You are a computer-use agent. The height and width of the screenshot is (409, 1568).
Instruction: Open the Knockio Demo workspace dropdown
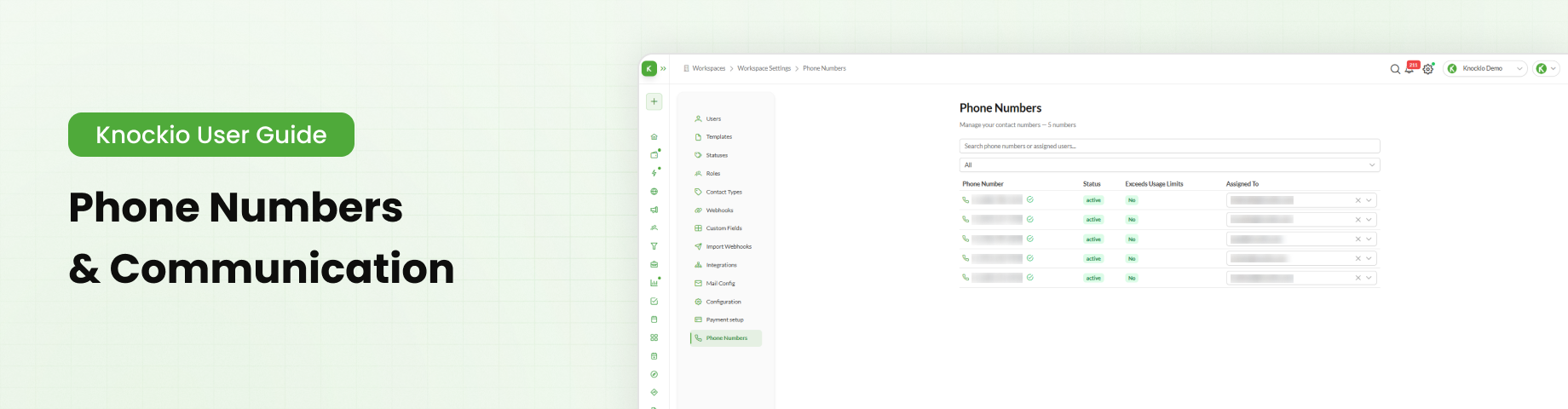coord(1485,68)
